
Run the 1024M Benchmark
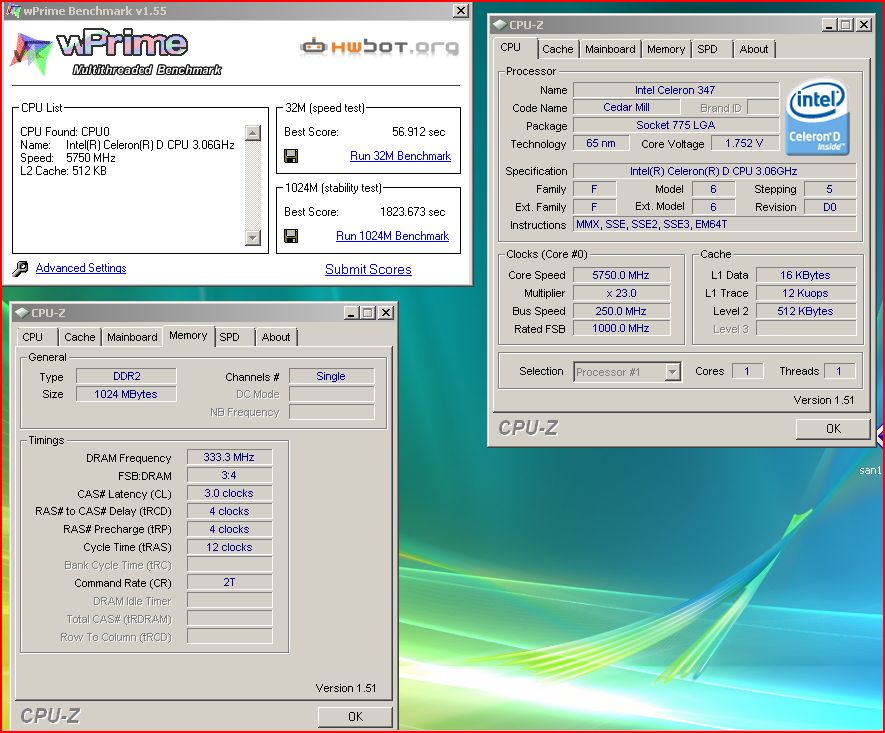[392, 236]
